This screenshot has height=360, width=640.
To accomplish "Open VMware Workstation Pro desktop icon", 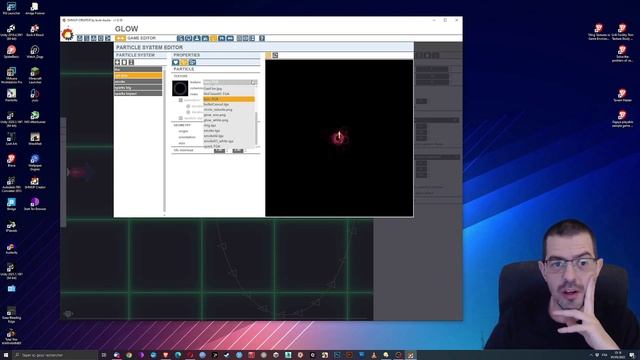I will [x=11, y=76].
